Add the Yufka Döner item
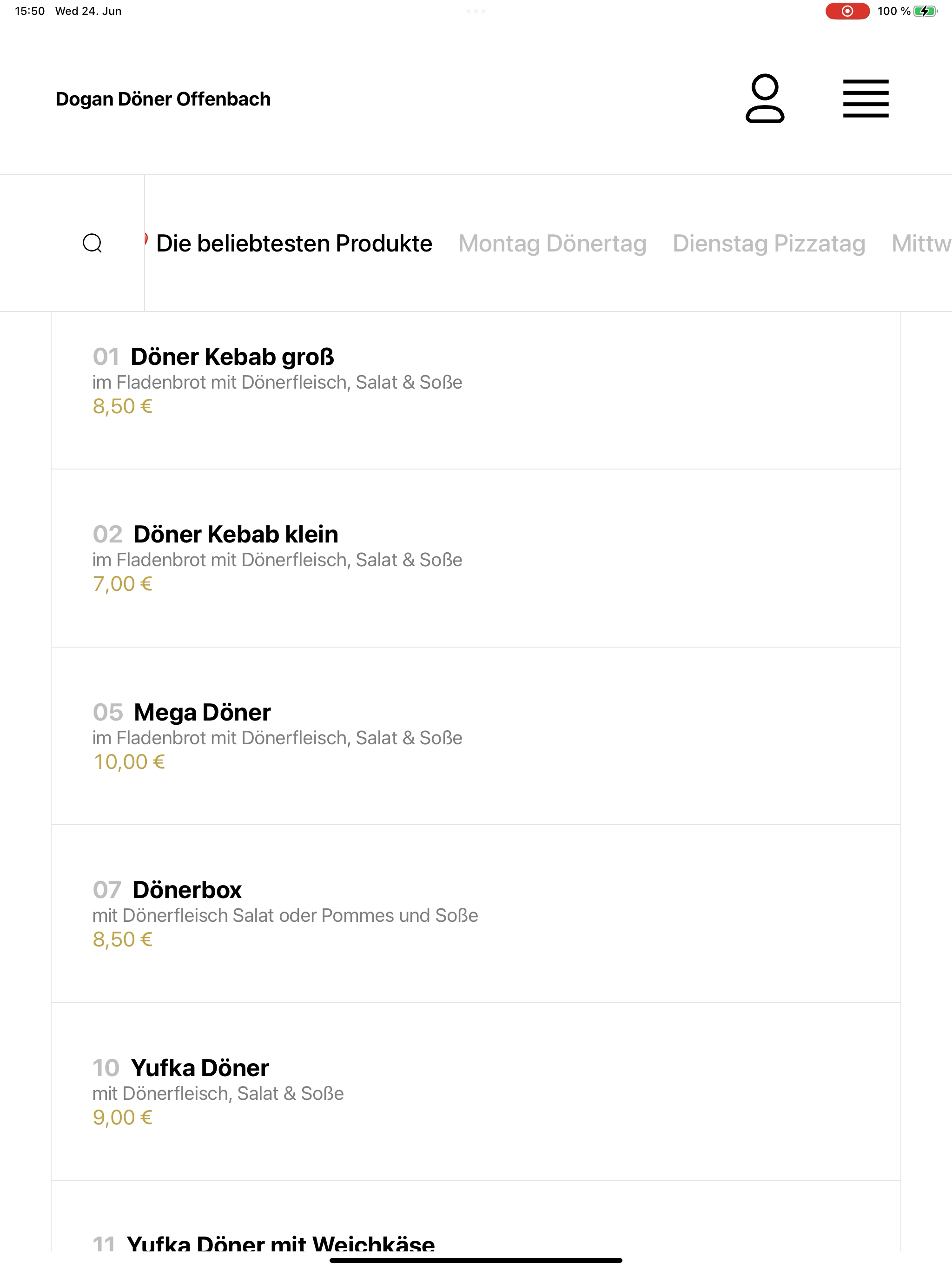 476,1092
